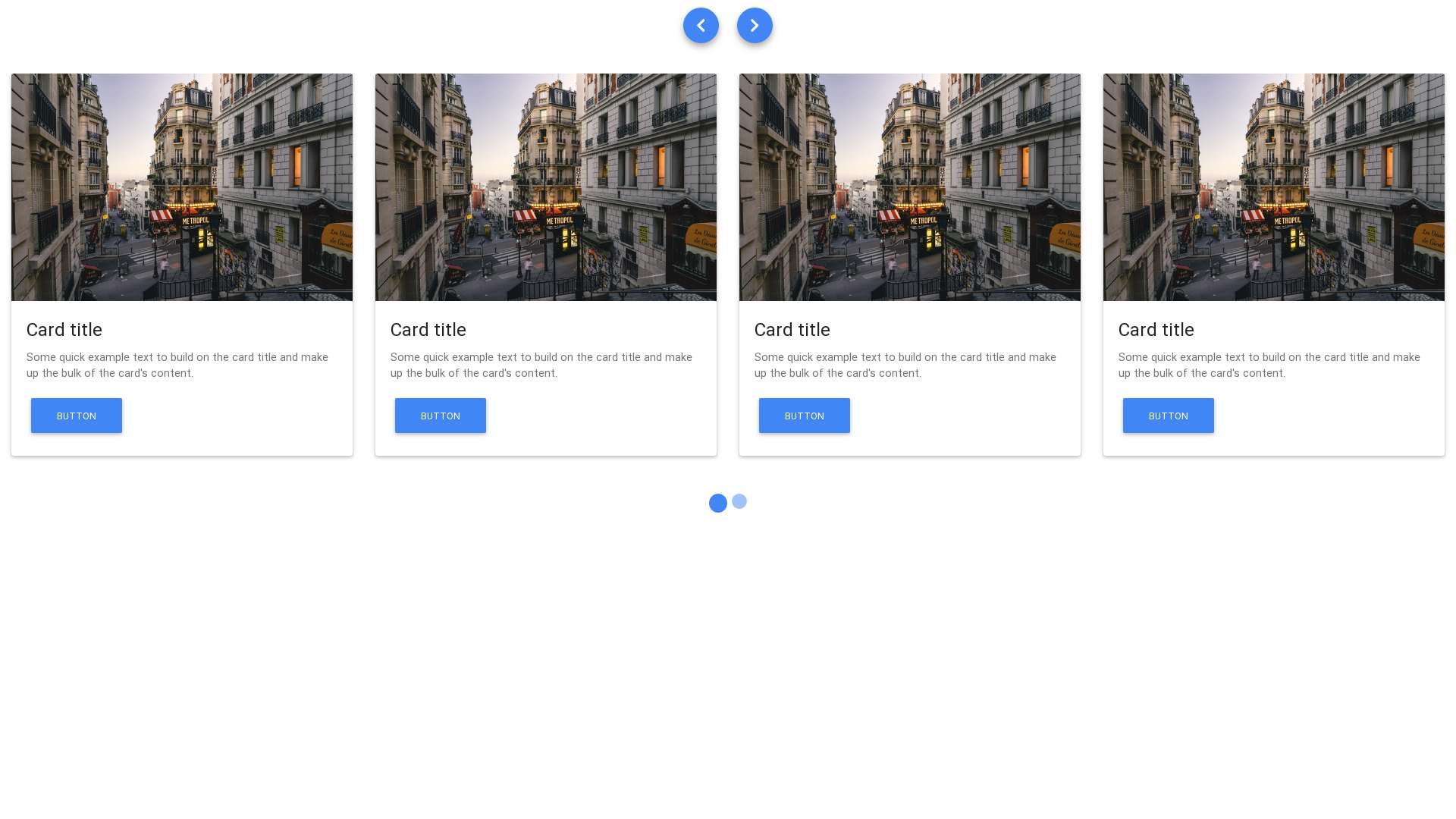The height and width of the screenshot is (819, 1456).
Task: Open the fourth card's street photo
Action: coord(1274,187)
